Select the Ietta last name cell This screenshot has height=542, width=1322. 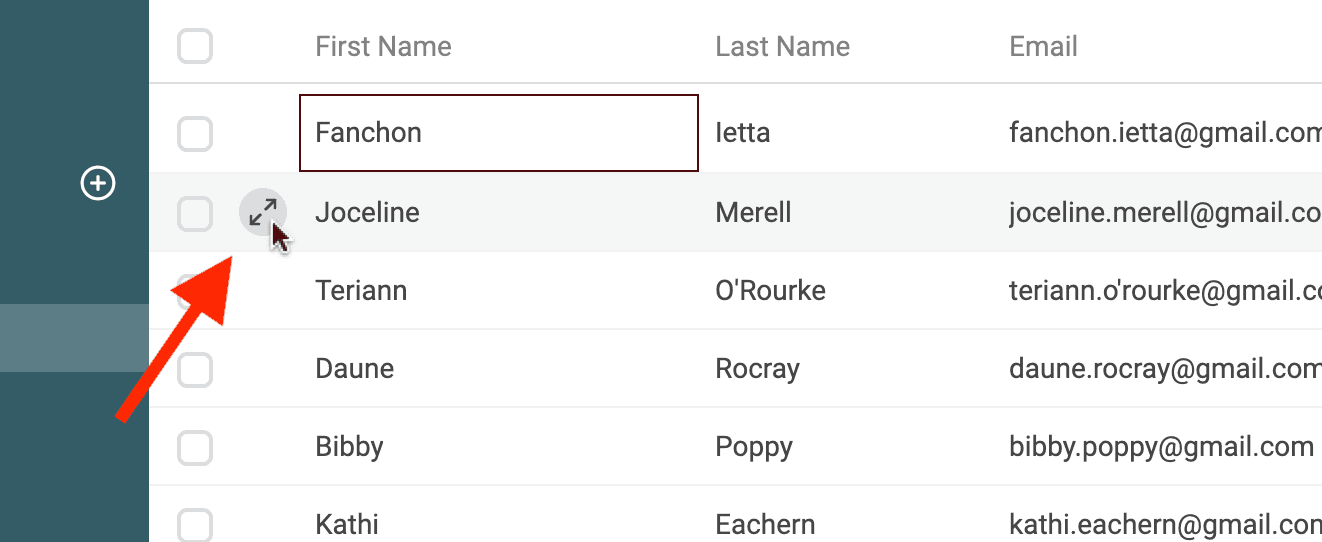(743, 133)
